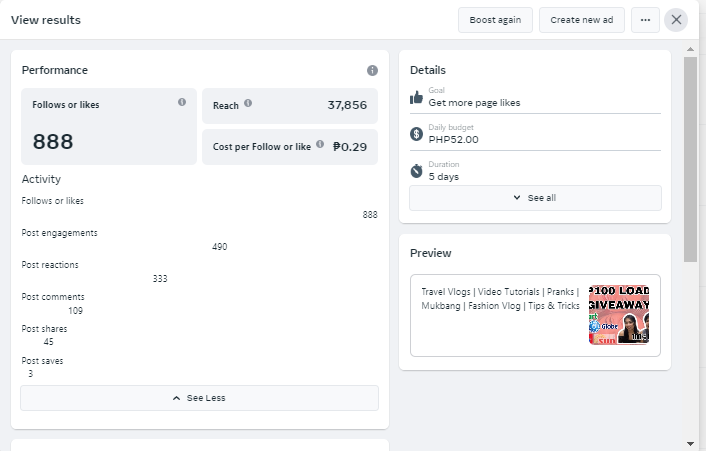This screenshot has width=706, height=451.
Task: Click info icon next to Reach
Action: (x=248, y=103)
